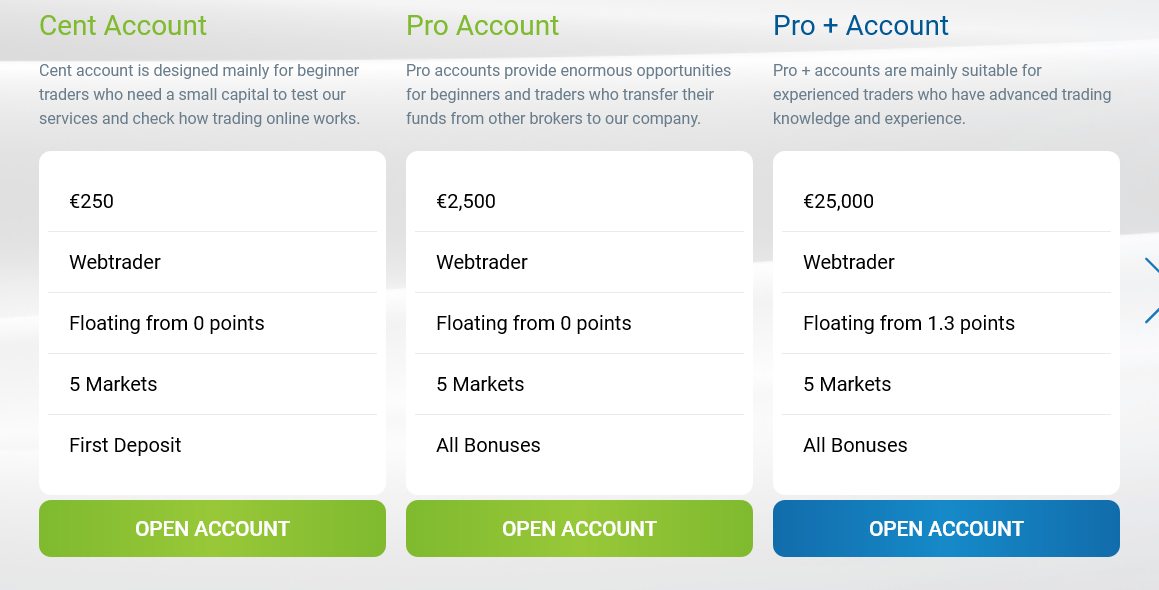1159x590 pixels.
Task: Select the Pro + Account heading
Action: pyautogui.click(x=860, y=25)
